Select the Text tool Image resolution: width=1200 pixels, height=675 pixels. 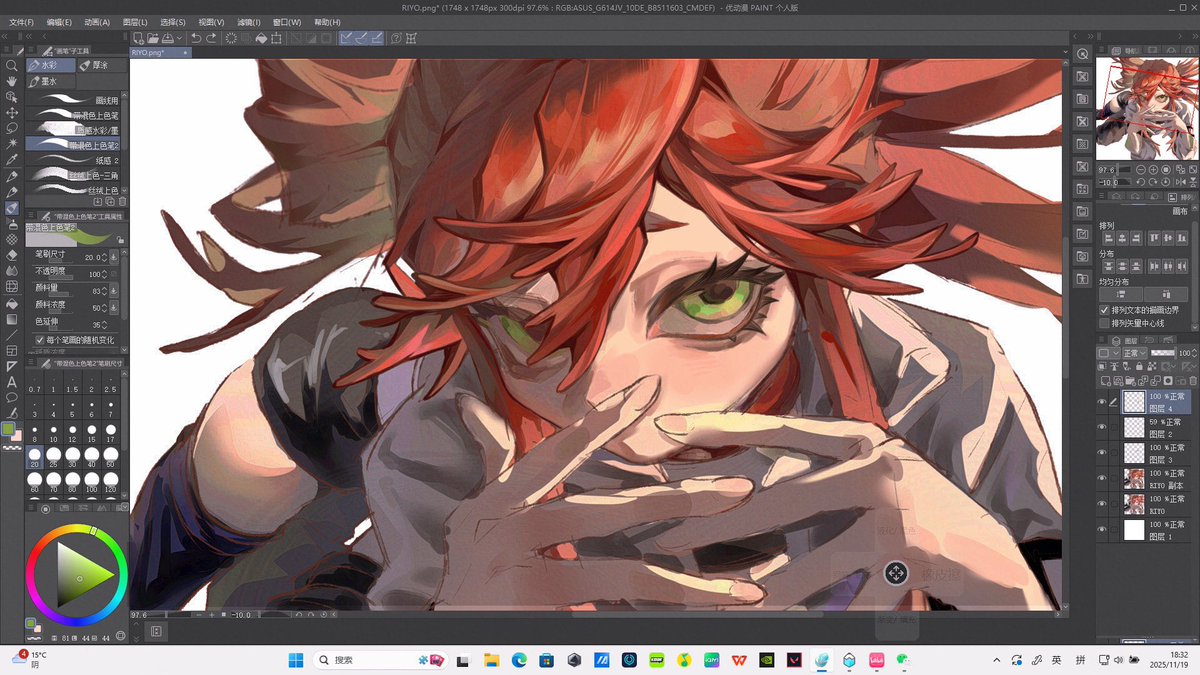pyautogui.click(x=12, y=382)
